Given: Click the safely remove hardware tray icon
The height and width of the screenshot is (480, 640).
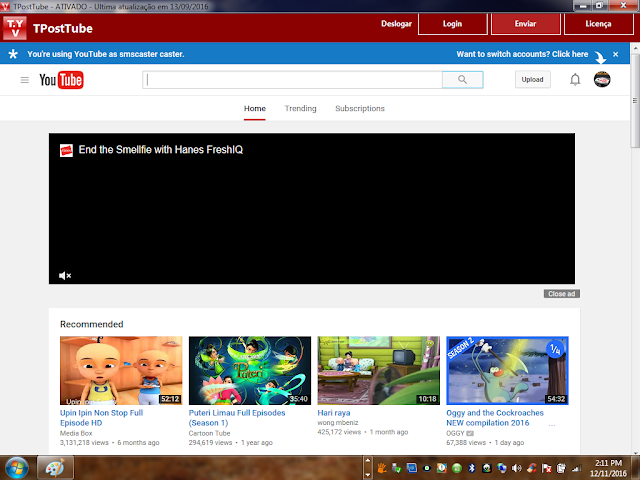Looking at the screenshot, I should click(x=396, y=468).
